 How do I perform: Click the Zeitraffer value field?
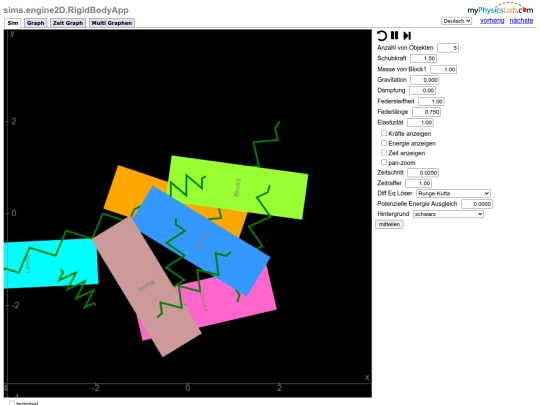pyautogui.click(x=419, y=183)
